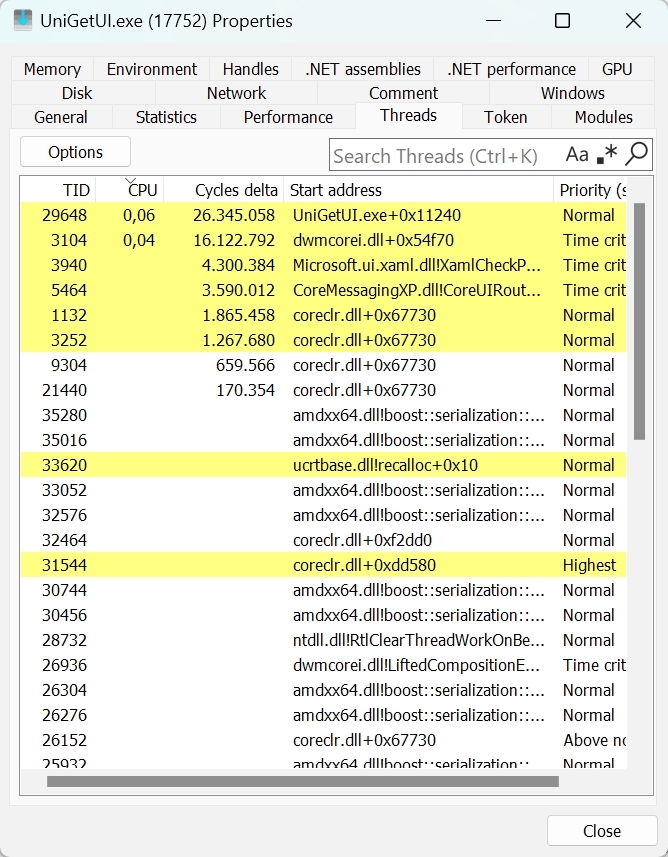The image size is (668, 857).
Task: Select thread 3940 Microsoft.ui.xaml.dll row
Action: click(x=324, y=265)
